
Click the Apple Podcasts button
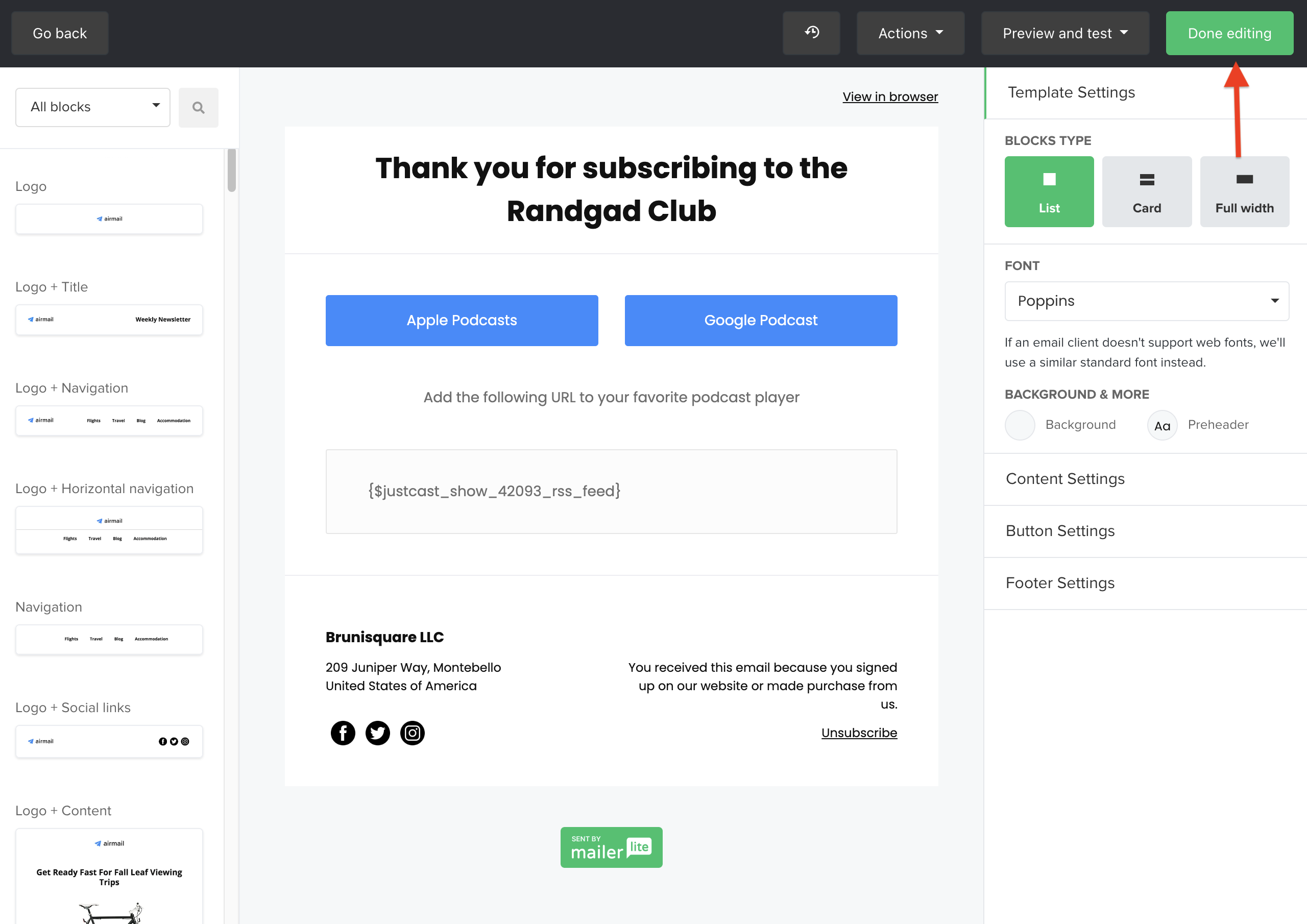tap(462, 321)
